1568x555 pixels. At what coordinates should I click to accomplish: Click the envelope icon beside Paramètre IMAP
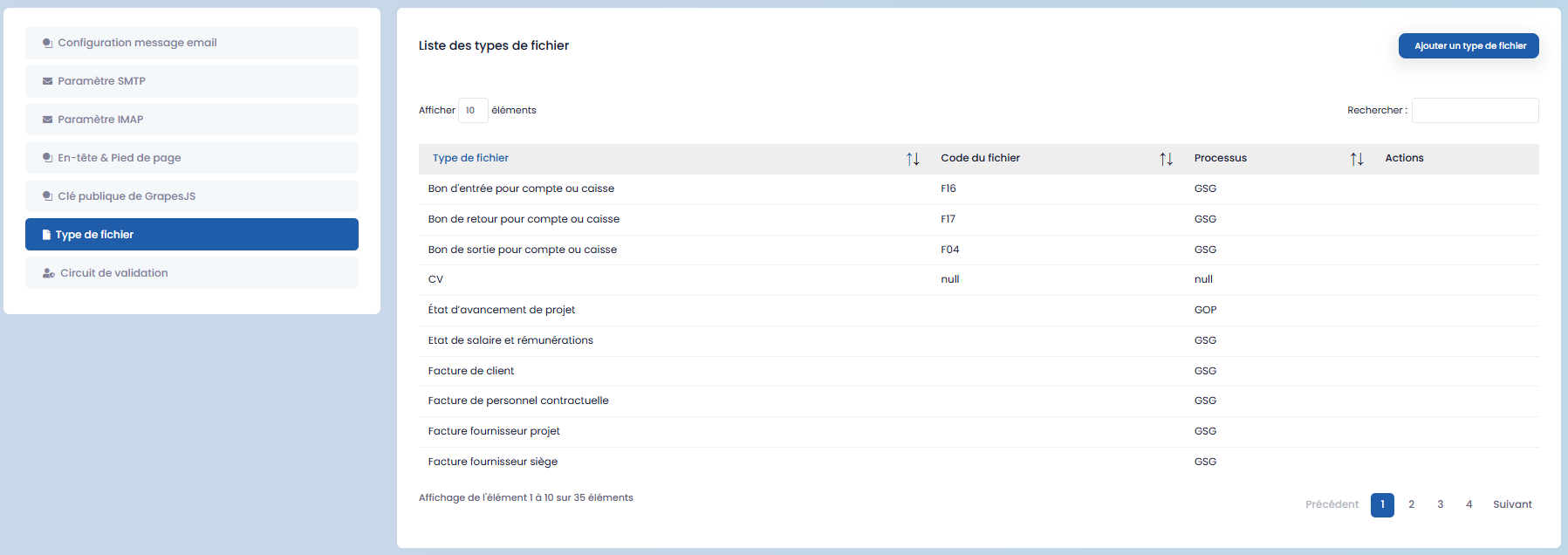tap(48, 120)
